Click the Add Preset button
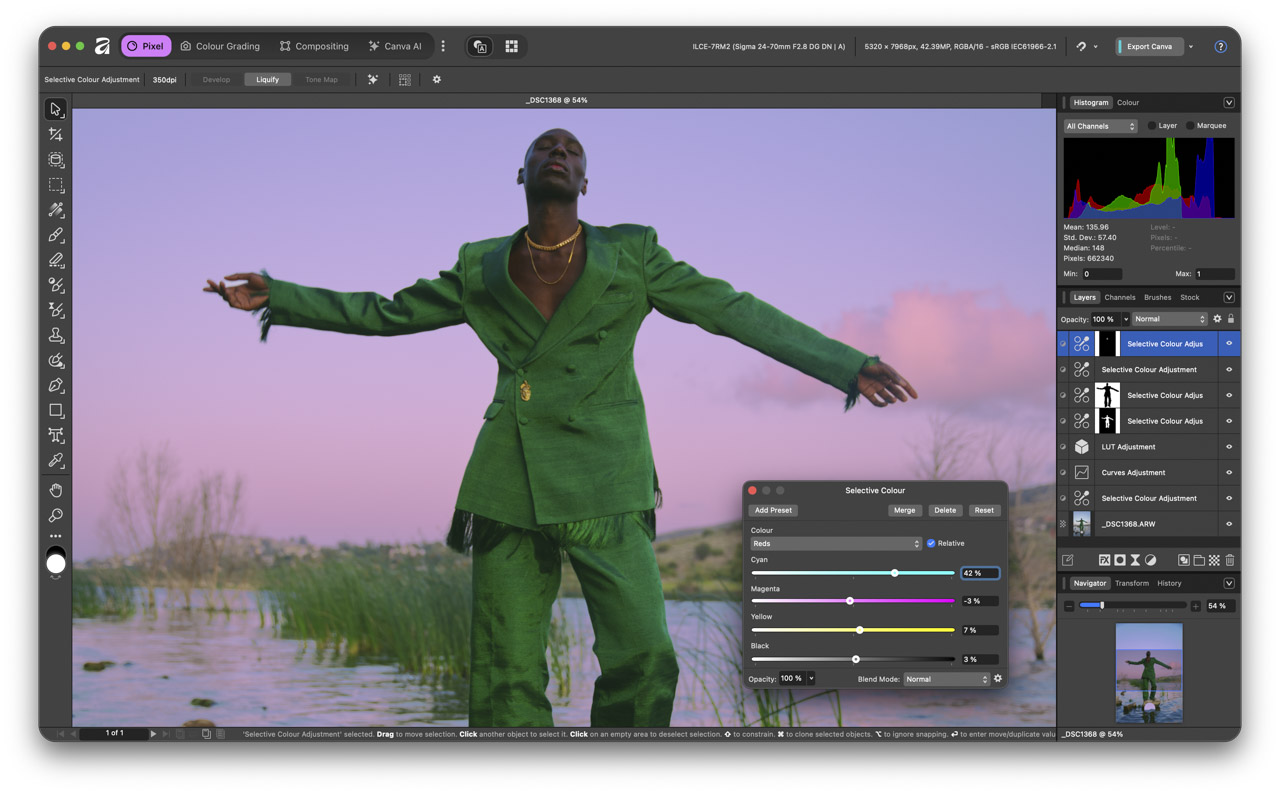 pyautogui.click(x=773, y=510)
